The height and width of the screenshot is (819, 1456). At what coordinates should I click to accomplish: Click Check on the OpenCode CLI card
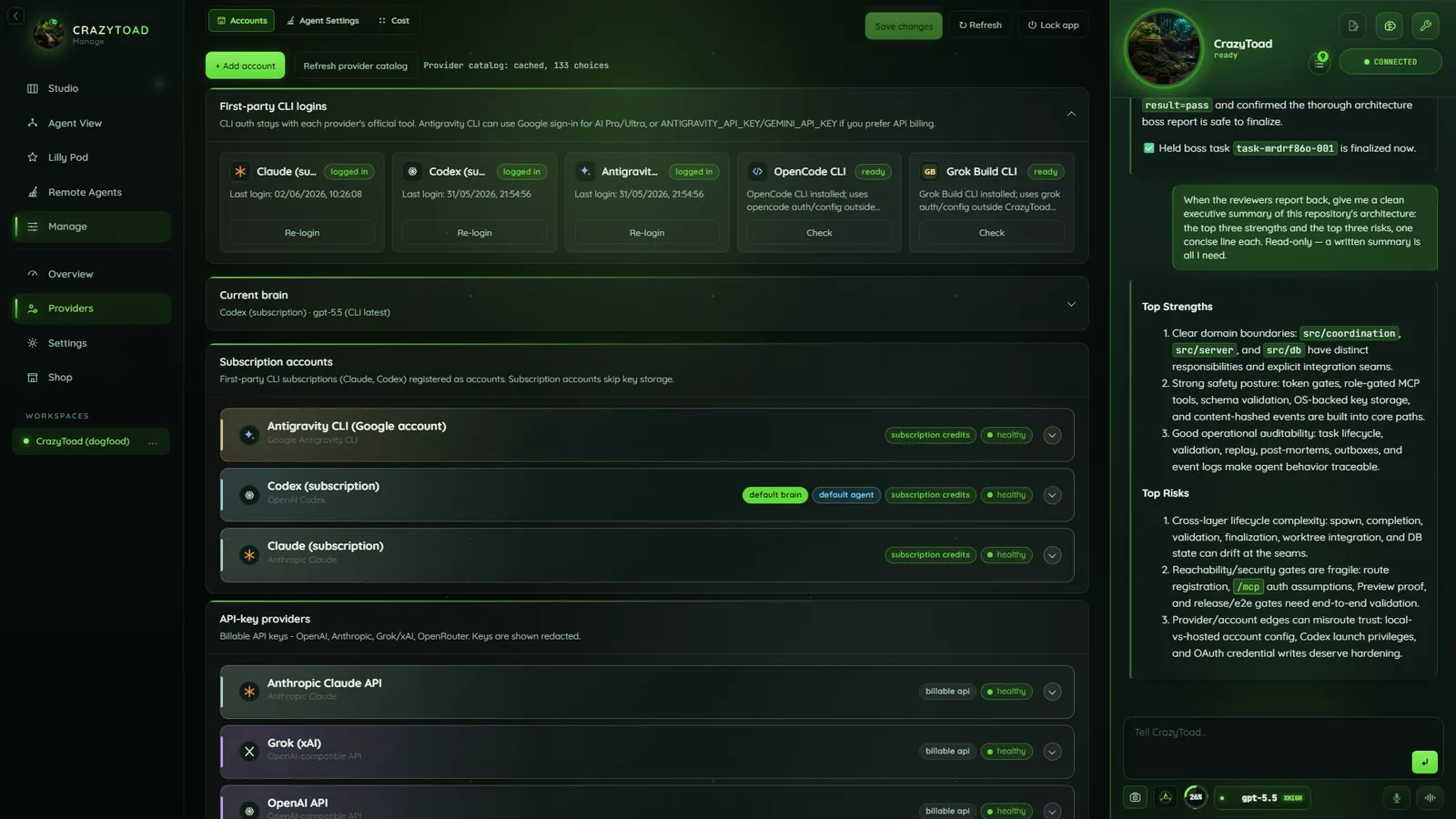point(819,233)
